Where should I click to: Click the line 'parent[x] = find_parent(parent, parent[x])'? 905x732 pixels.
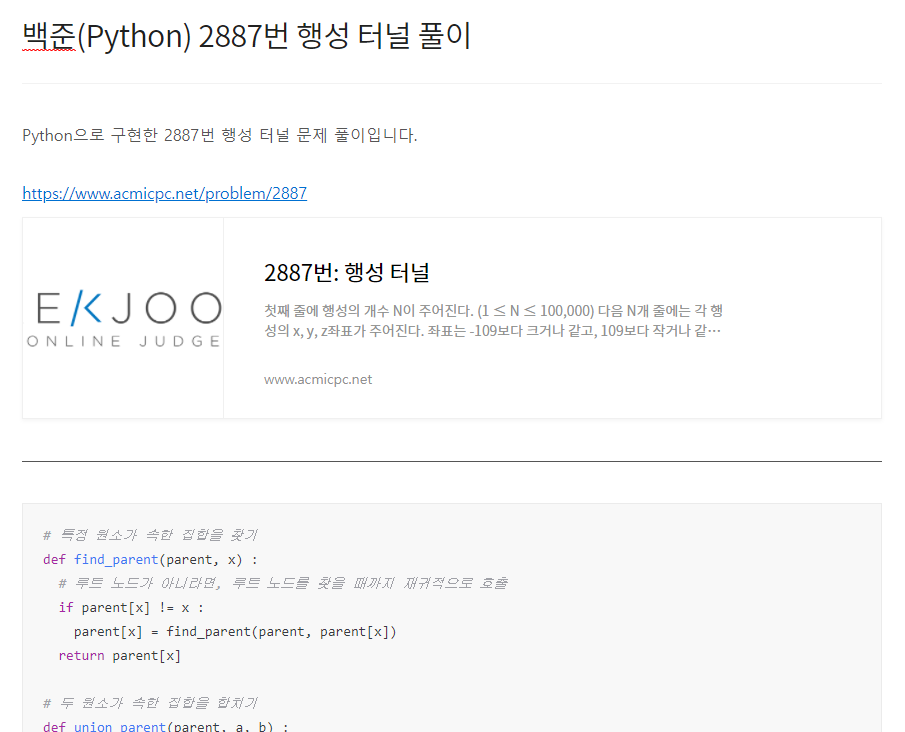pos(235,632)
